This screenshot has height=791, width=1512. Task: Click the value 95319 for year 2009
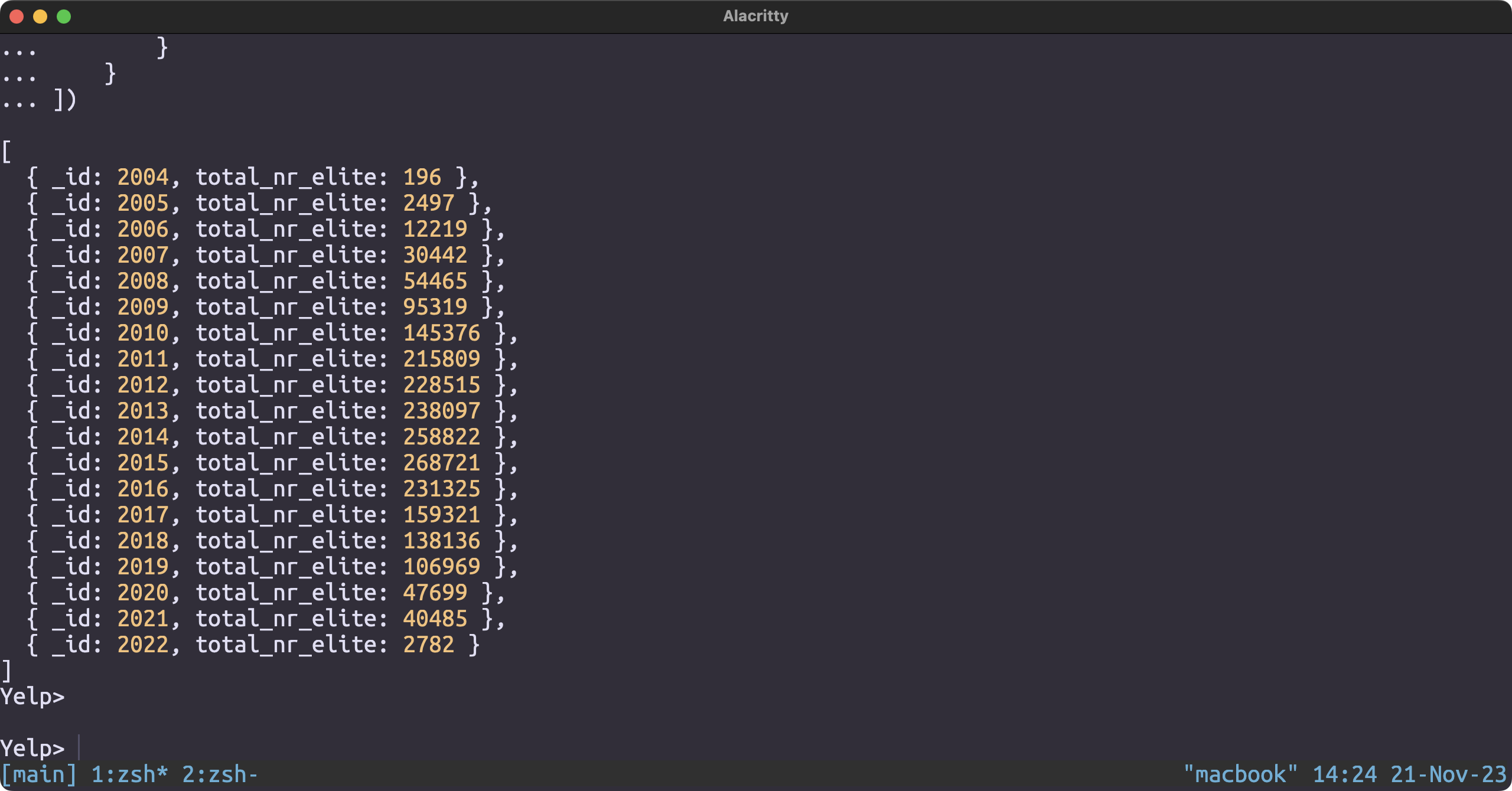435,307
